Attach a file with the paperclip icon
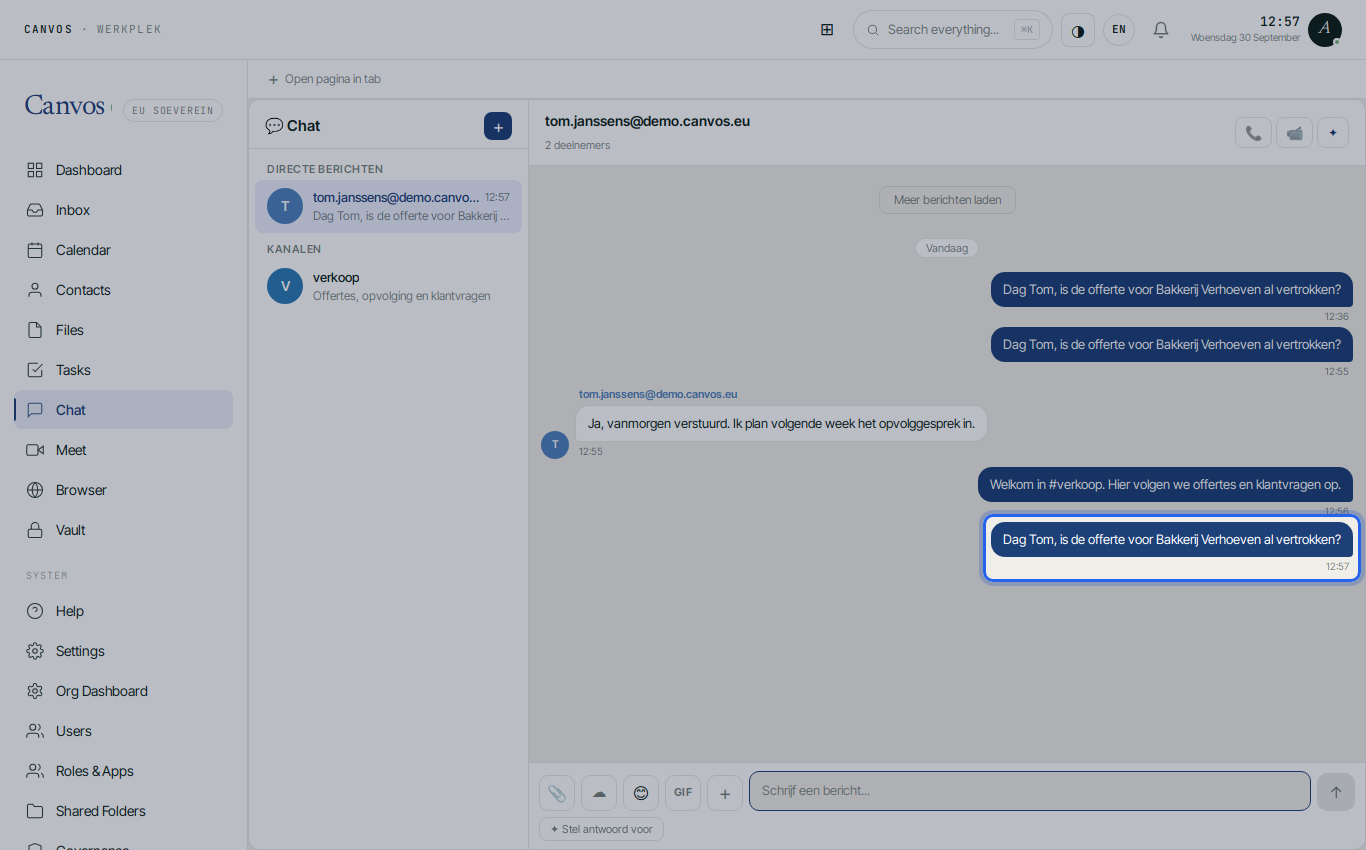Image resolution: width=1366 pixels, height=850 pixels. (x=557, y=793)
